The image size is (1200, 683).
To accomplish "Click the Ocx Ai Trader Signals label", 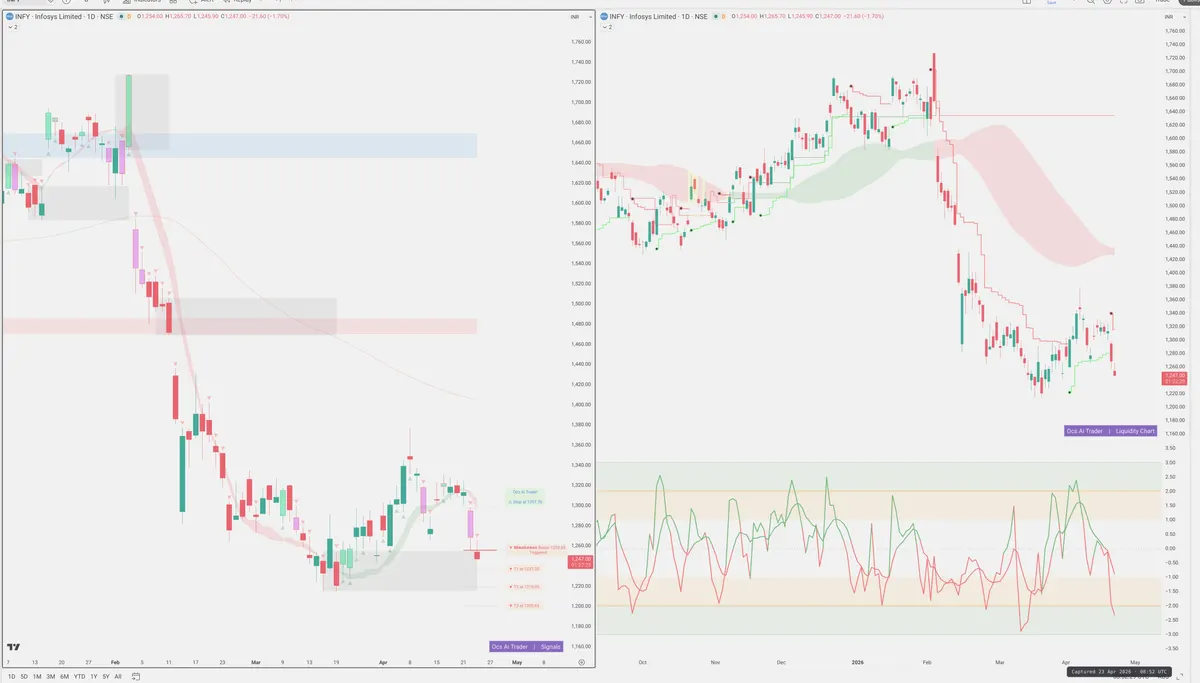I will (x=526, y=647).
